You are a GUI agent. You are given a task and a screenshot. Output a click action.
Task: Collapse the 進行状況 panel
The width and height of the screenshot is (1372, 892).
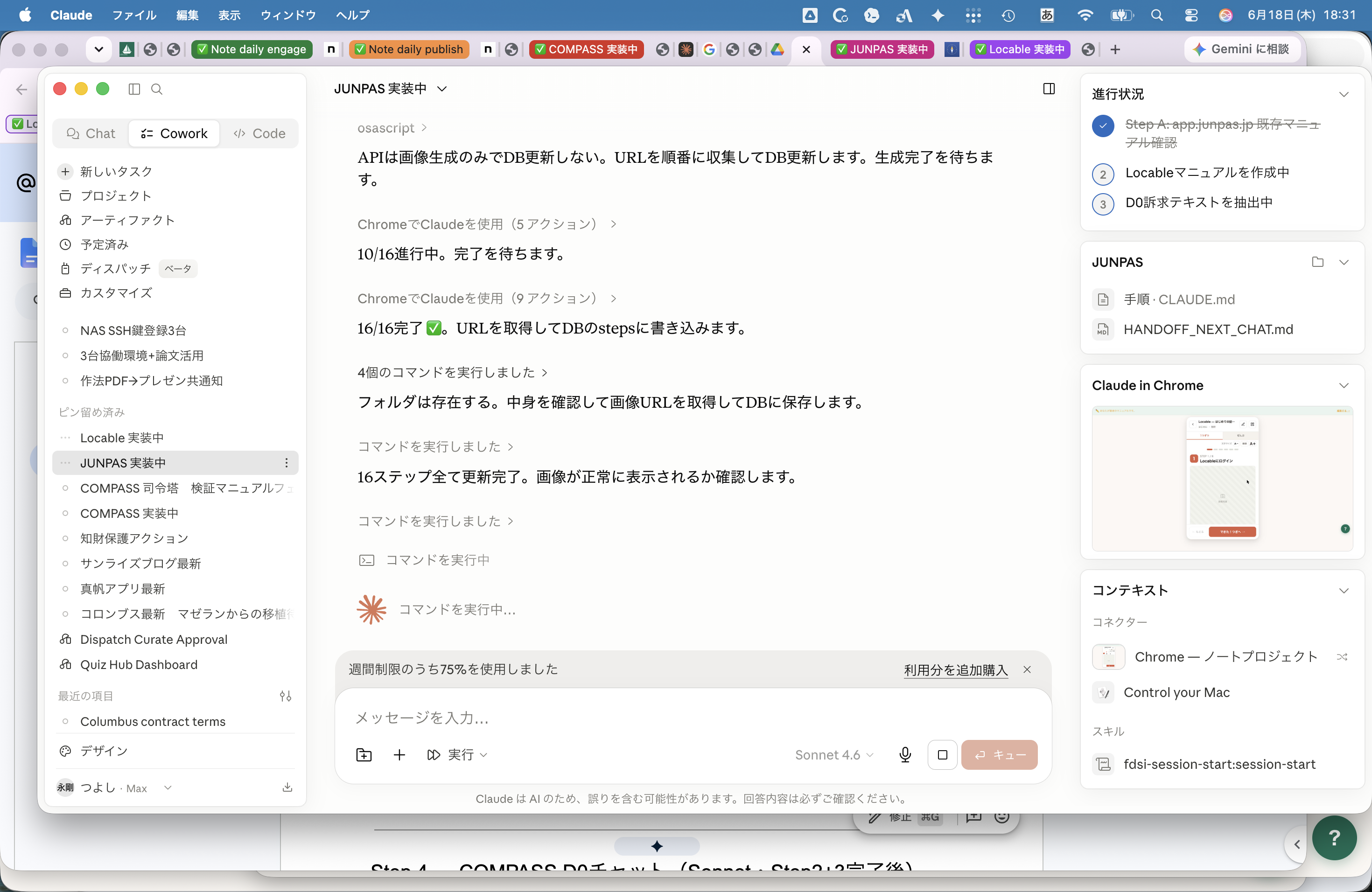(1343, 95)
